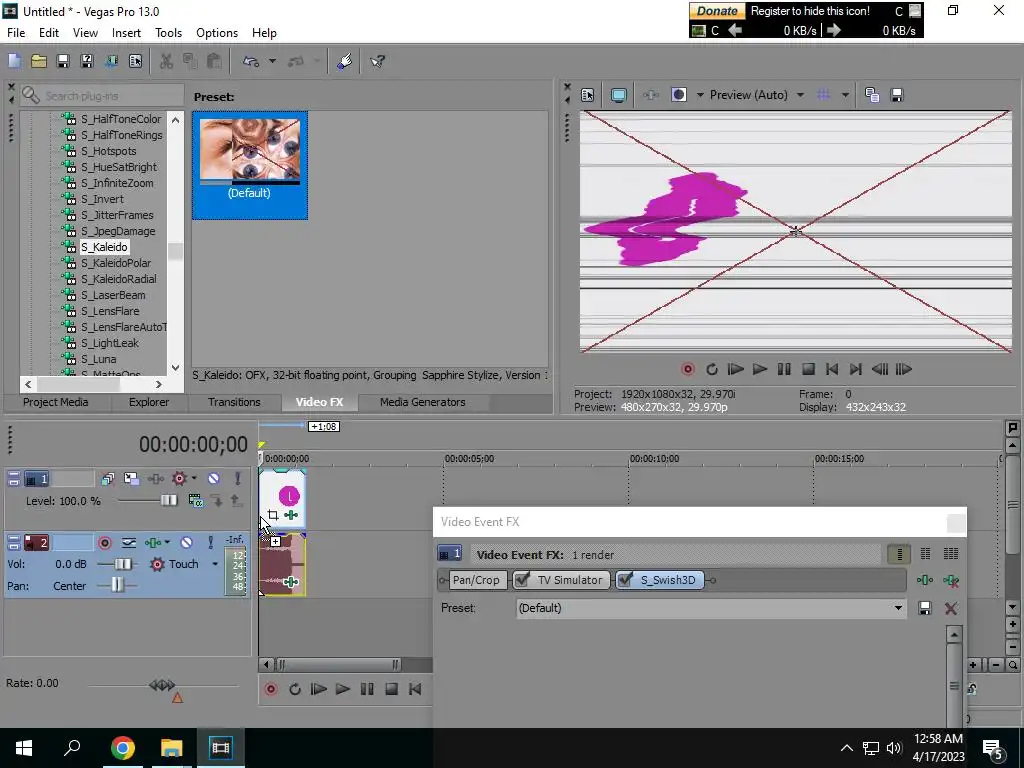Click the Track FX icon on video track 1
1024x768 pixels.
point(155,479)
